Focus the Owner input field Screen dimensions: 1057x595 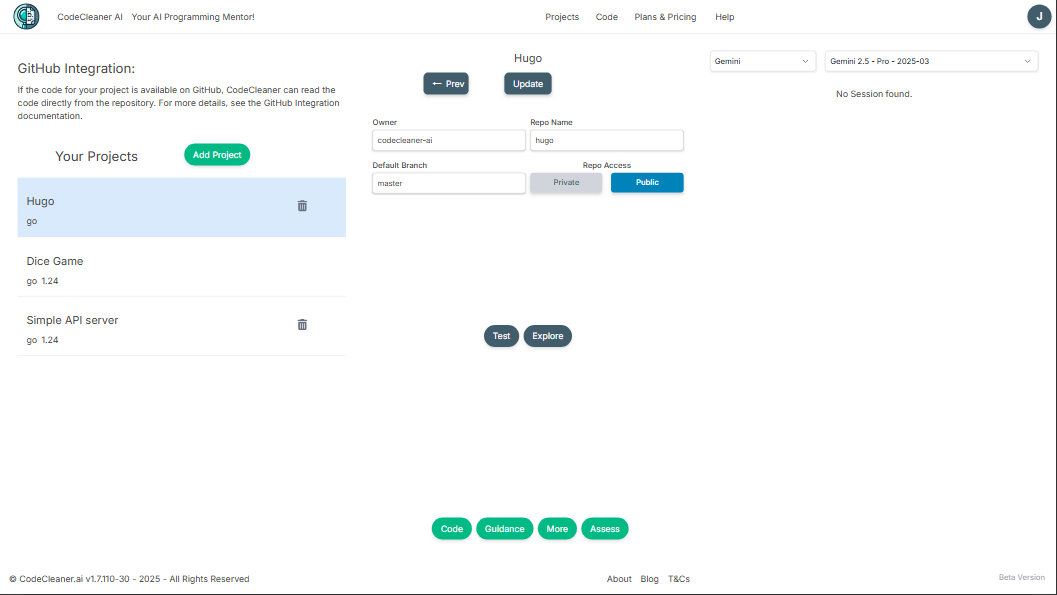449,140
